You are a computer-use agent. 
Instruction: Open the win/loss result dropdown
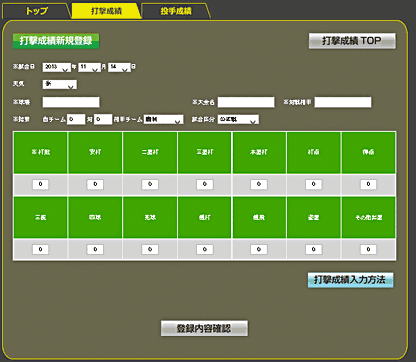[163, 119]
